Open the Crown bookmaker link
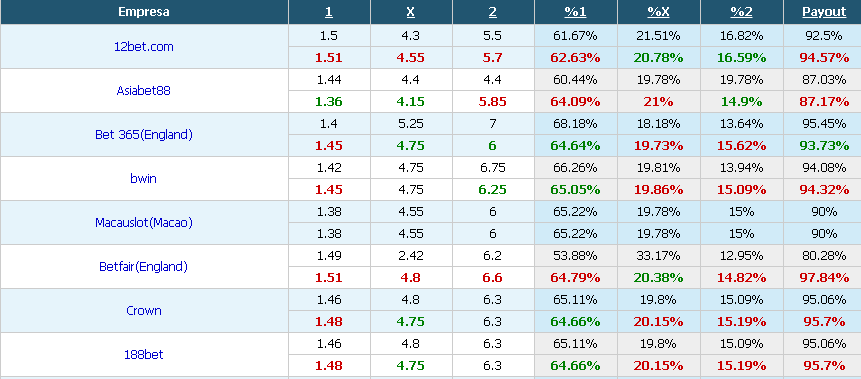 point(143,310)
